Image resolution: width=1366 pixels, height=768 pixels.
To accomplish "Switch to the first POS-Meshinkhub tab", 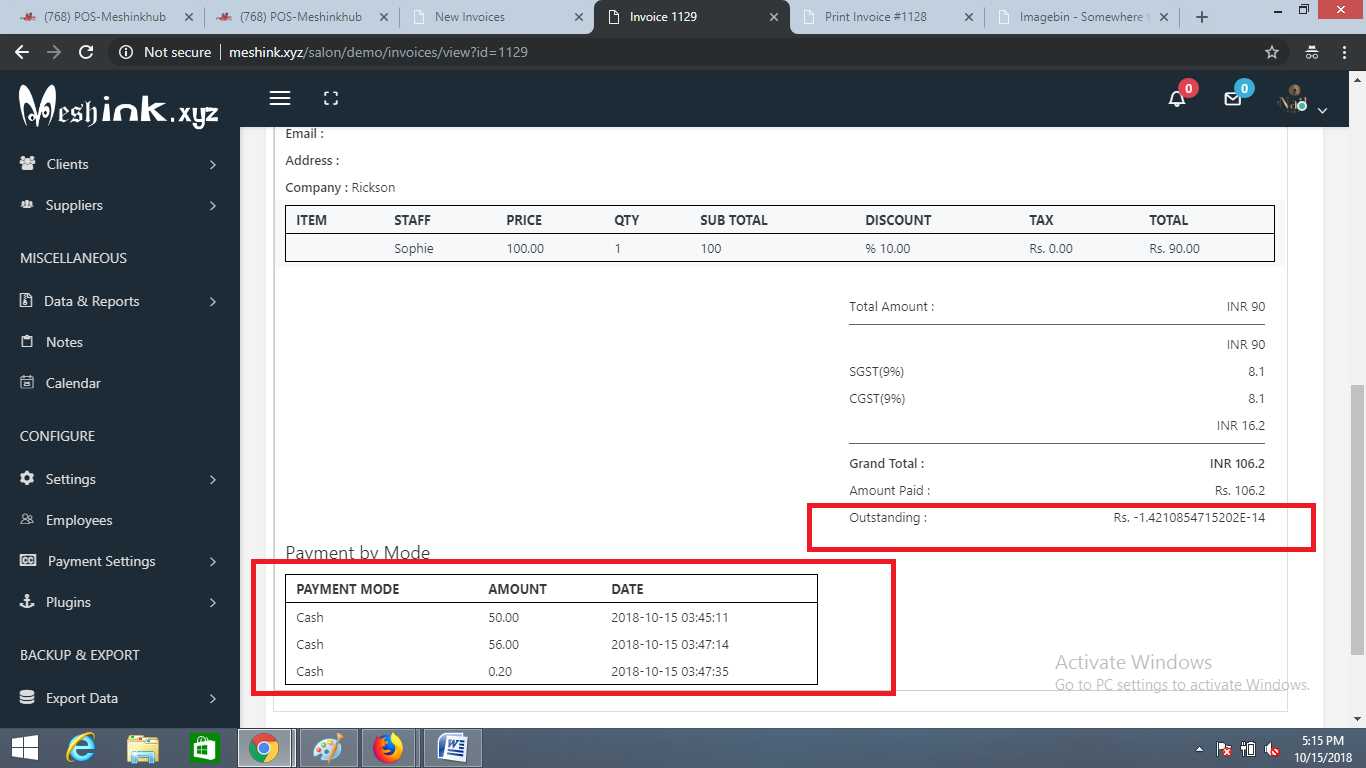I will point(105,17).
